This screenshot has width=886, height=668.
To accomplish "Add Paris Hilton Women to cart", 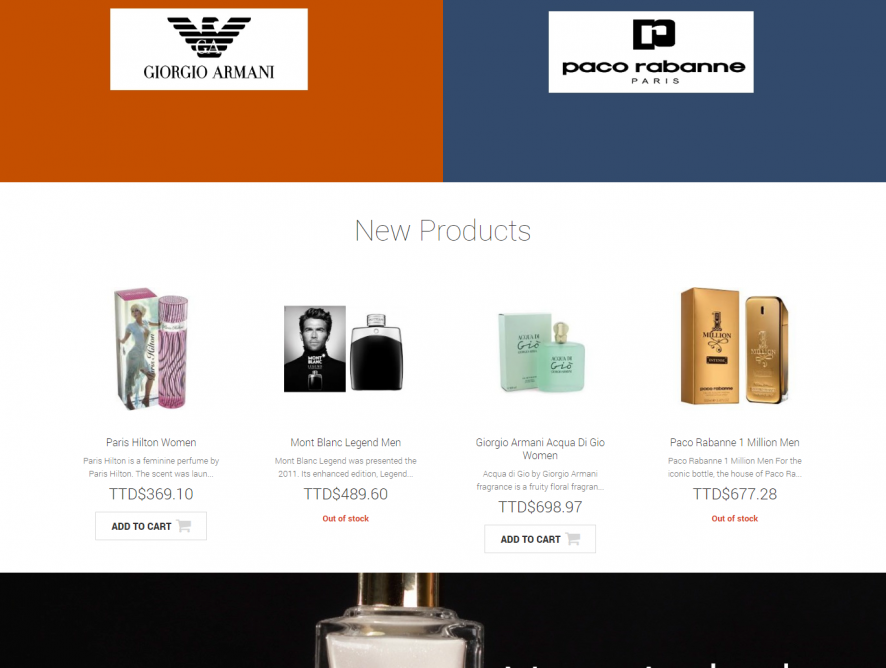I will [151, 526].
